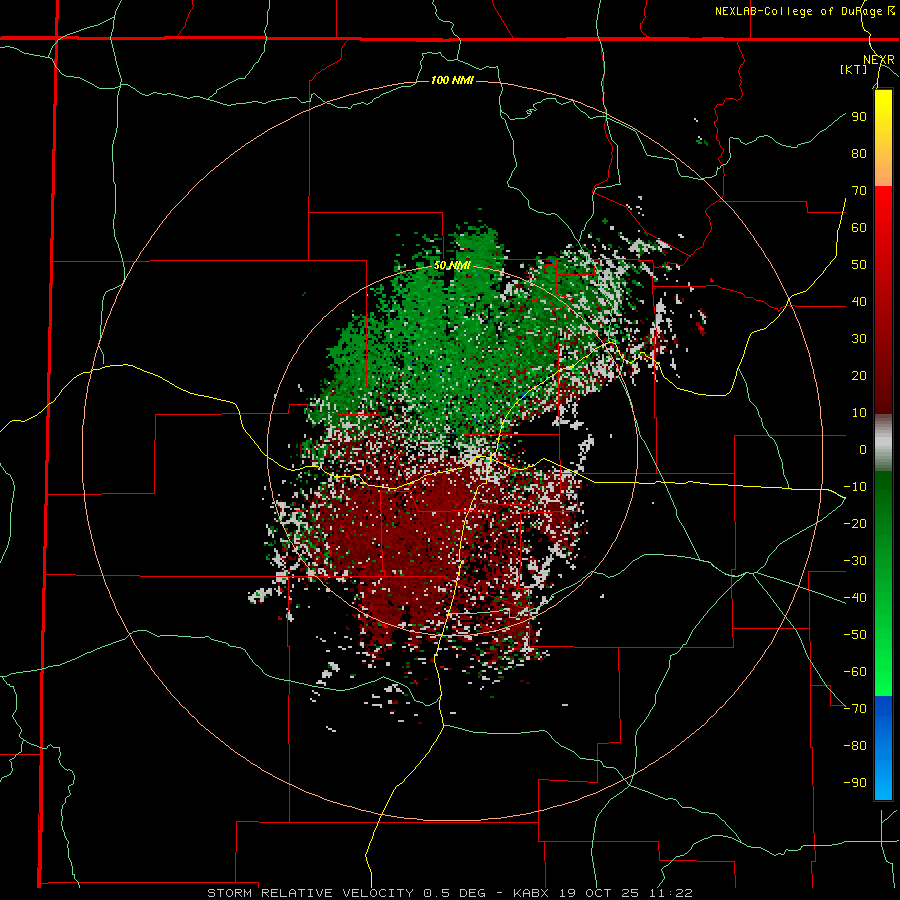Click the KT units label above the color scale
Image resolution: width=900 pixels, height=900 pixels.
(x=854, y=69)
